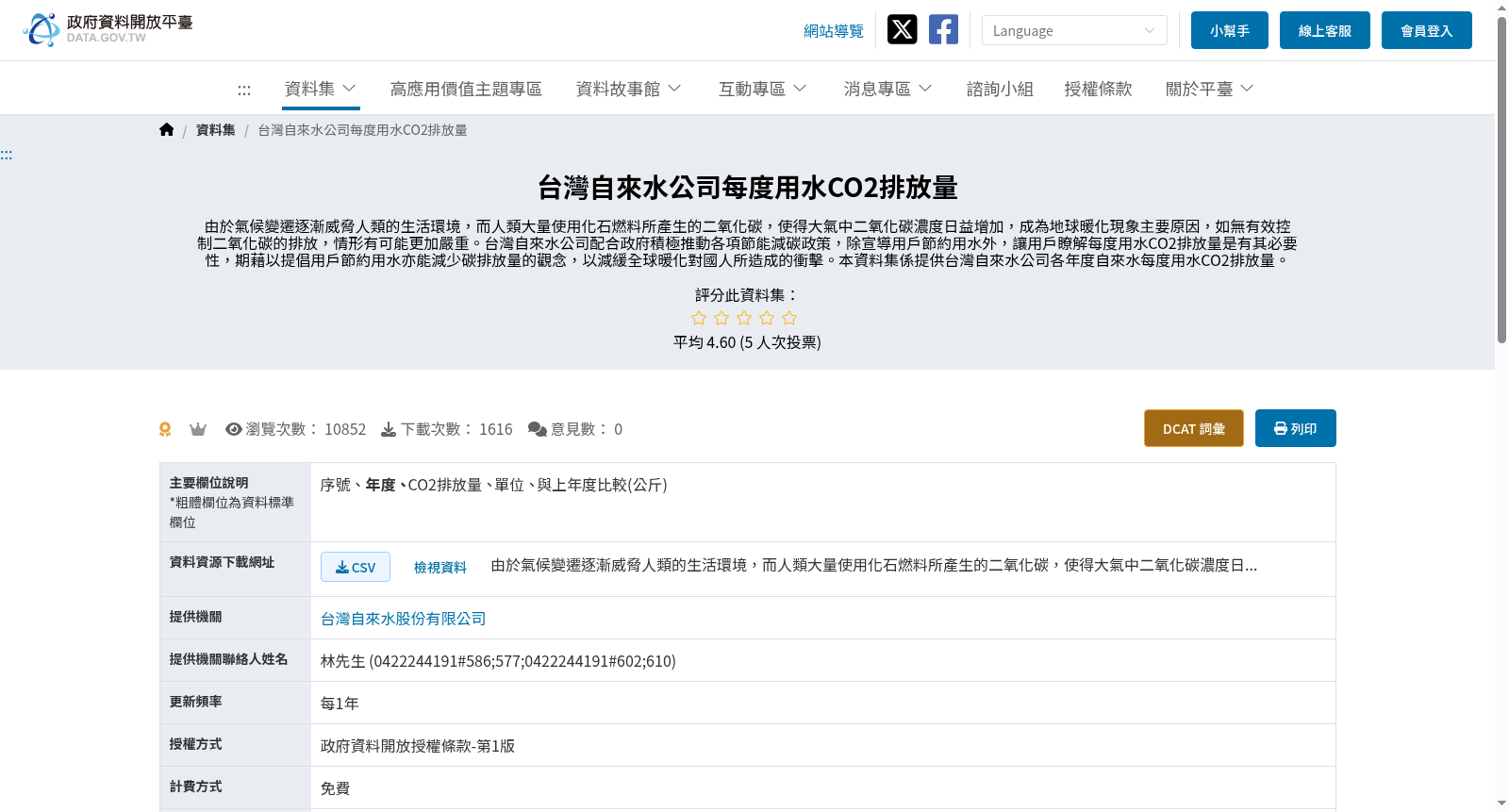Click the 小幫手 button

click(x=1230, y=30)
